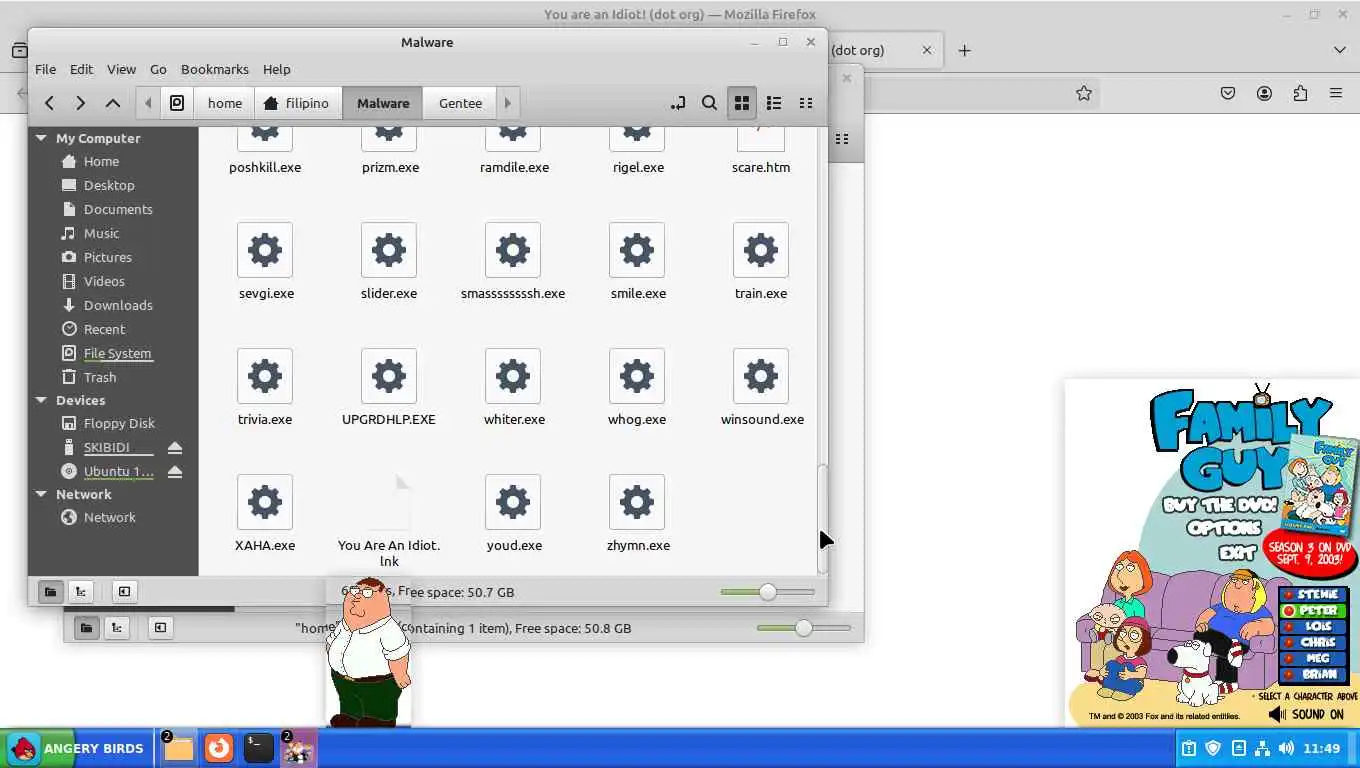Toggle the location text entry icon
1360x768 pixels.
coord(678,103)
